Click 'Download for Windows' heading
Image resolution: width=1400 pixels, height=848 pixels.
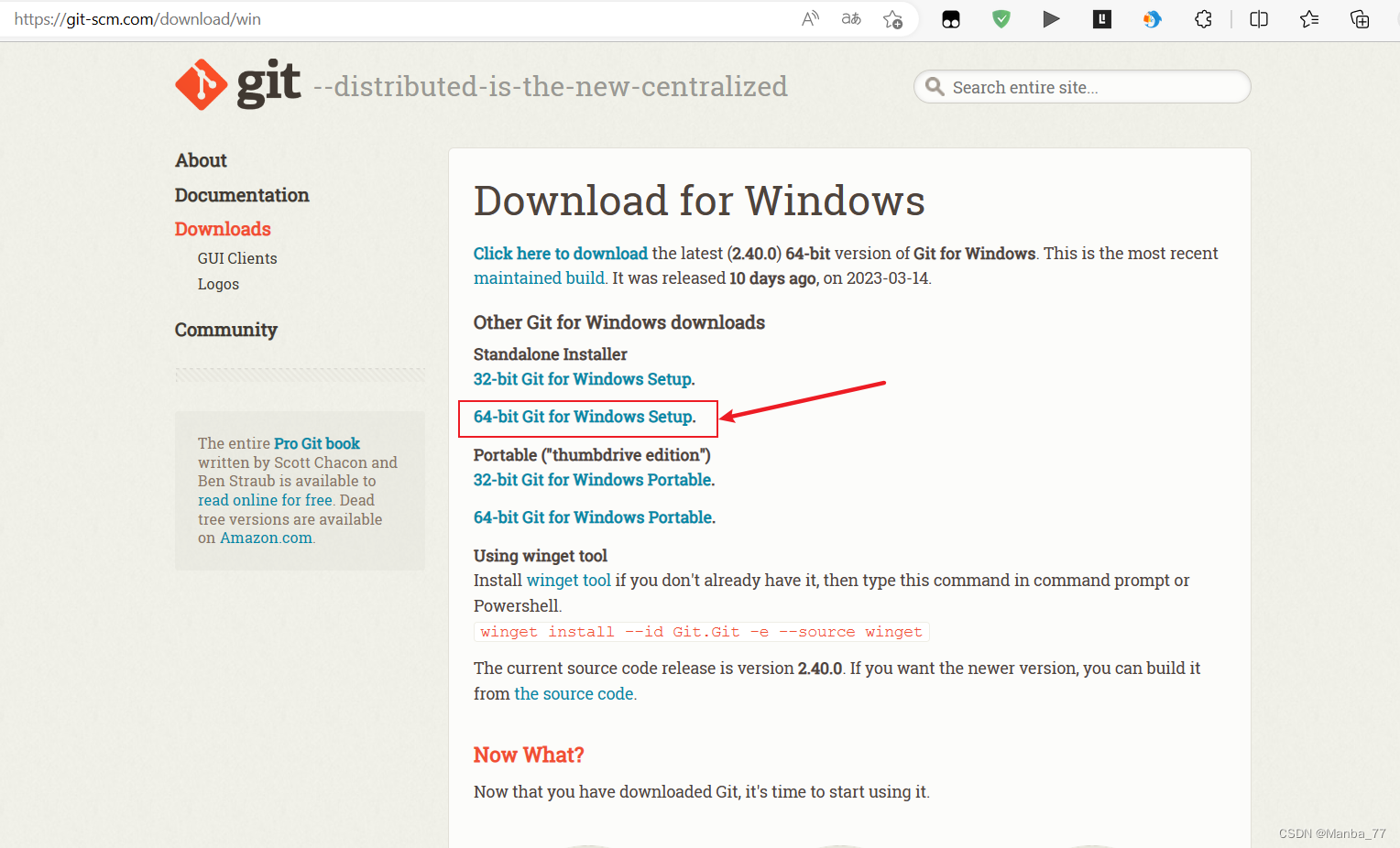click(x=699, y=201)
